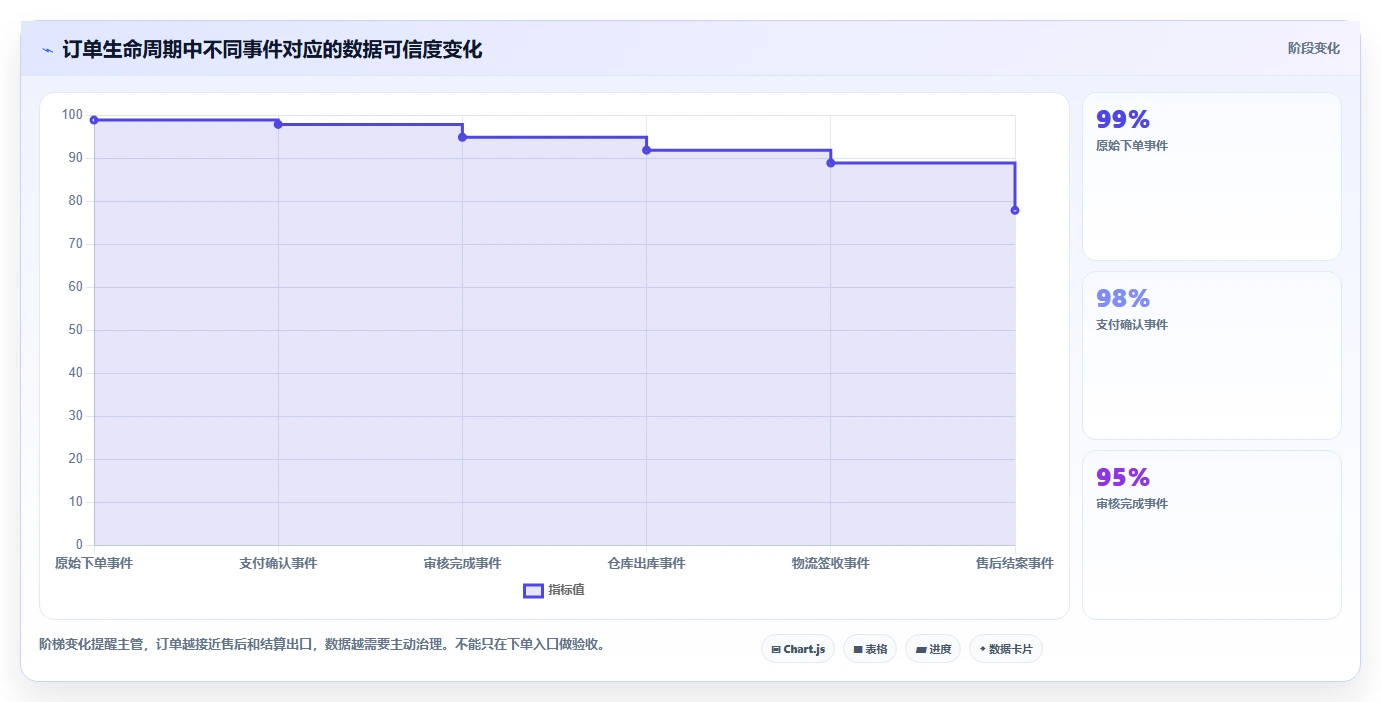
Task: Click the lightning icon beside the title
Action: pos(47,49)
